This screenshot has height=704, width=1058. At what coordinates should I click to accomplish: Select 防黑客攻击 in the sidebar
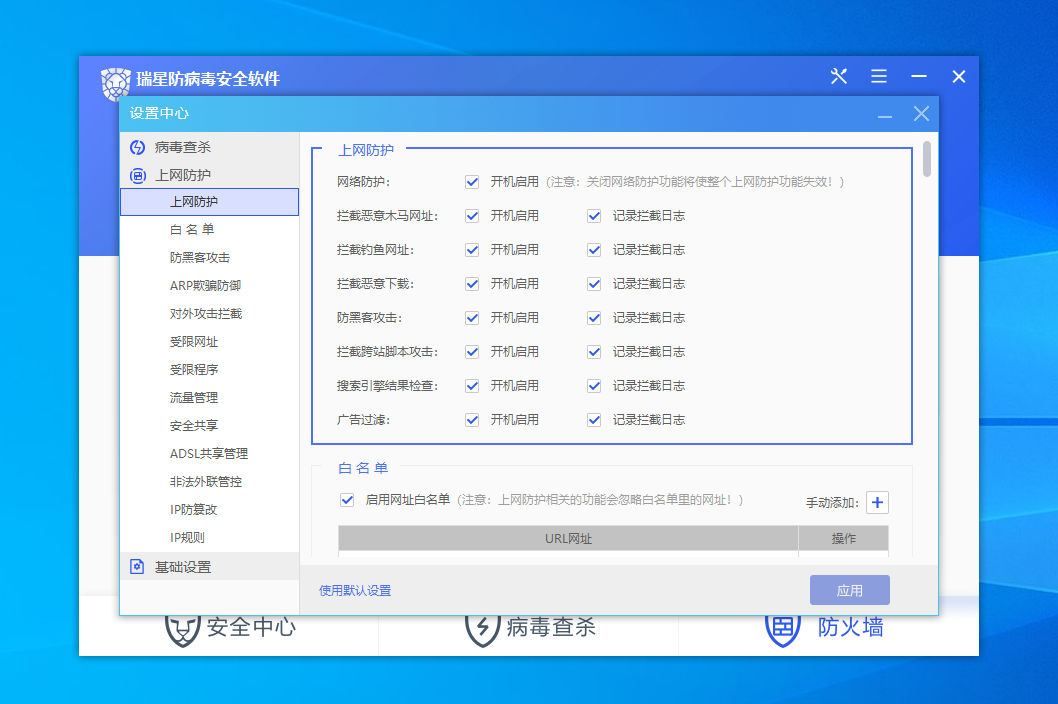[200, 258]
